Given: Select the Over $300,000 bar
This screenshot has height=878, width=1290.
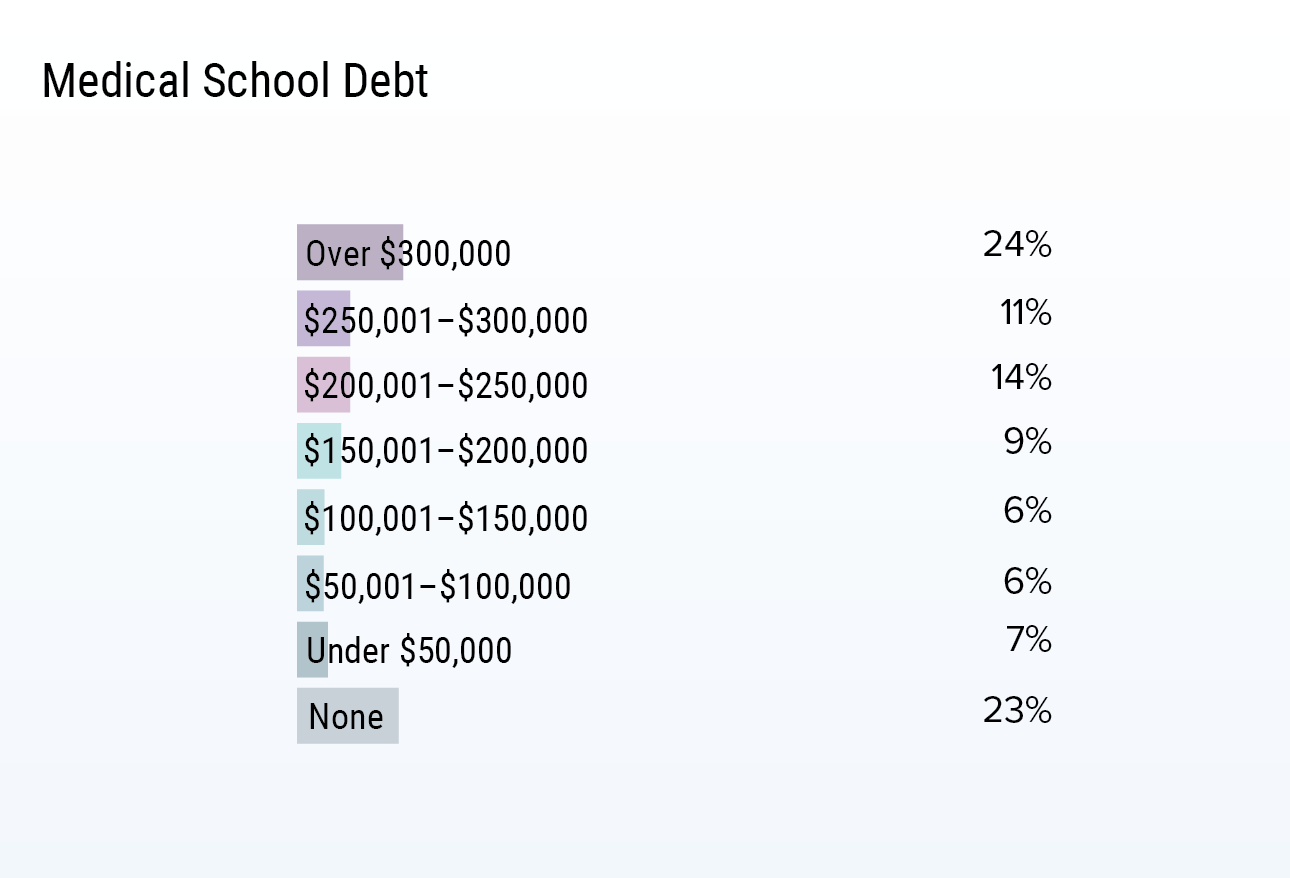Looking at the screenshot, I should (x=350, y=252).
